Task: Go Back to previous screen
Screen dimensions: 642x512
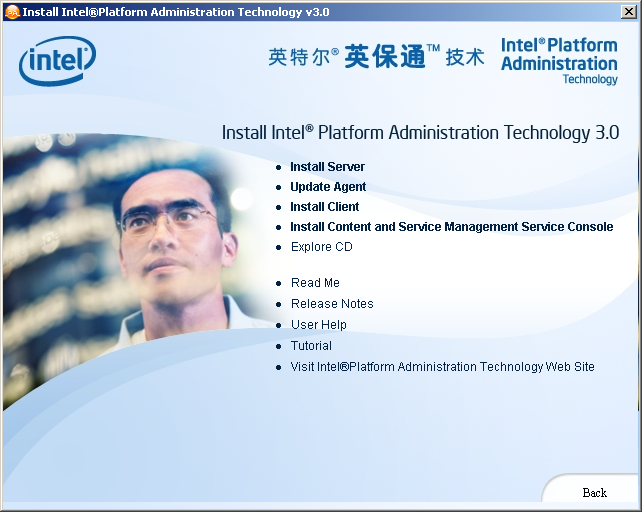Action: click(595, 492)
